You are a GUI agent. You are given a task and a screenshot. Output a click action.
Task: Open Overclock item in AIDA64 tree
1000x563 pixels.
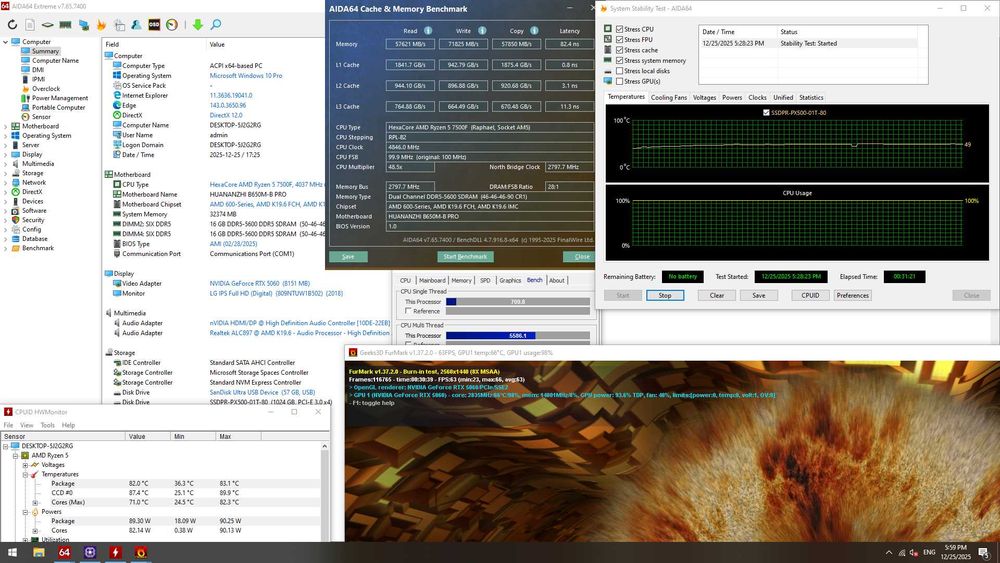point(46,89)
